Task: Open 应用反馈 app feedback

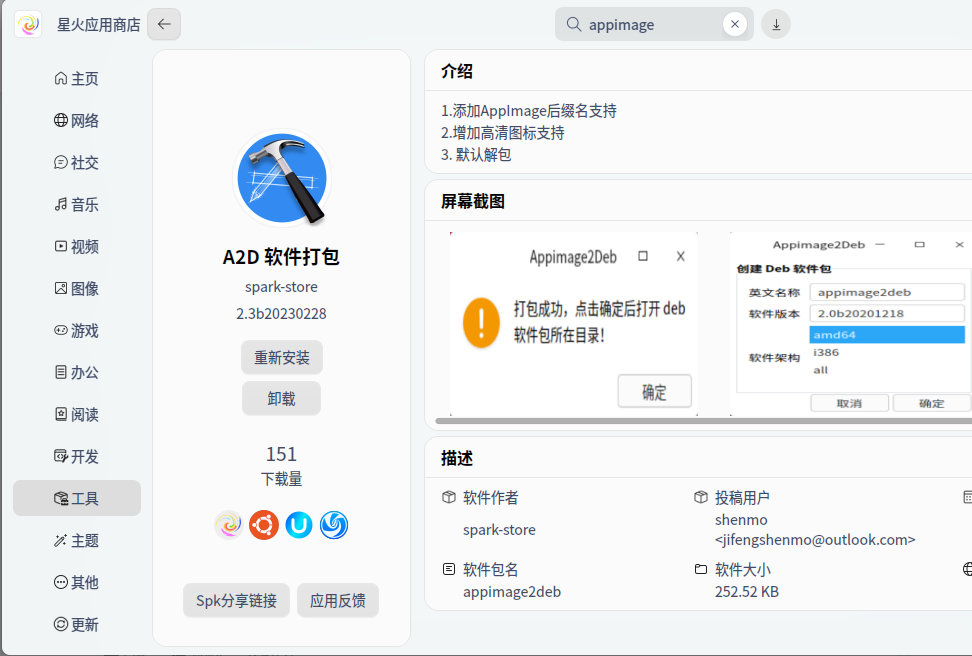Action: pyautogui.click(x=338, y=601)
